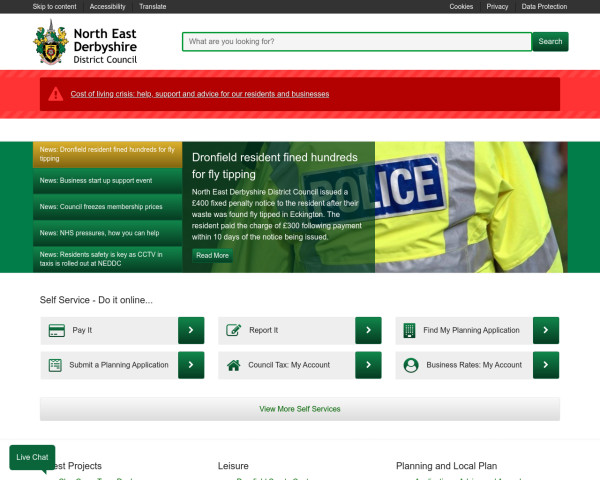Open the Cost of living crisis link
Image resolution: width=600 pixels, height=480 pixels.
(x=200, y=94)
